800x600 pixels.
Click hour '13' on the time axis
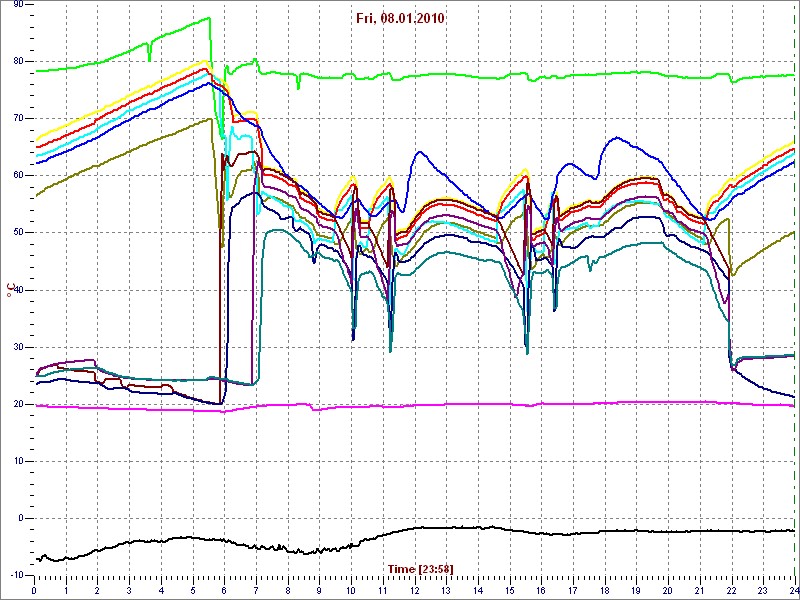(446, 588)
